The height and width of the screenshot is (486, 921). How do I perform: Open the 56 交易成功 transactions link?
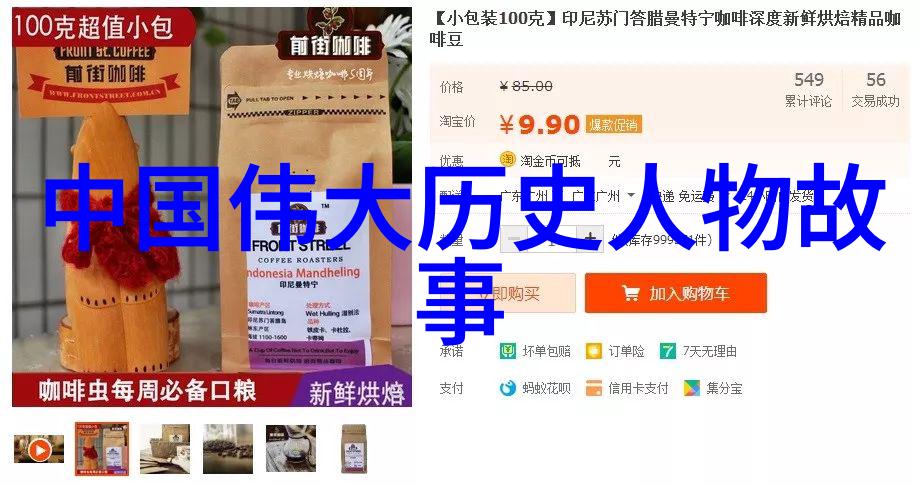click(x=875, y=89)
